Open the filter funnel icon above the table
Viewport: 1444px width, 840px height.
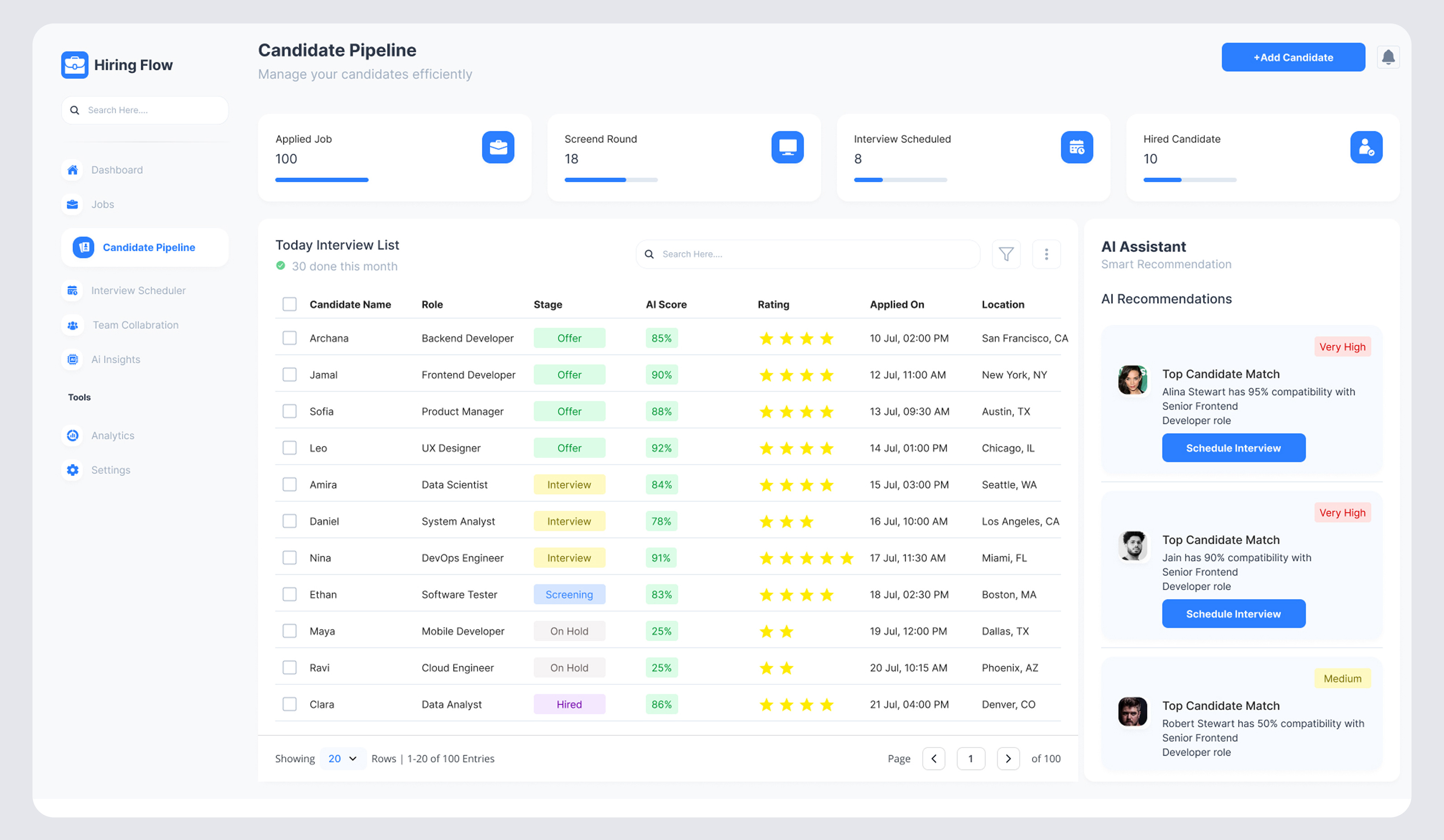[1006, 254]
